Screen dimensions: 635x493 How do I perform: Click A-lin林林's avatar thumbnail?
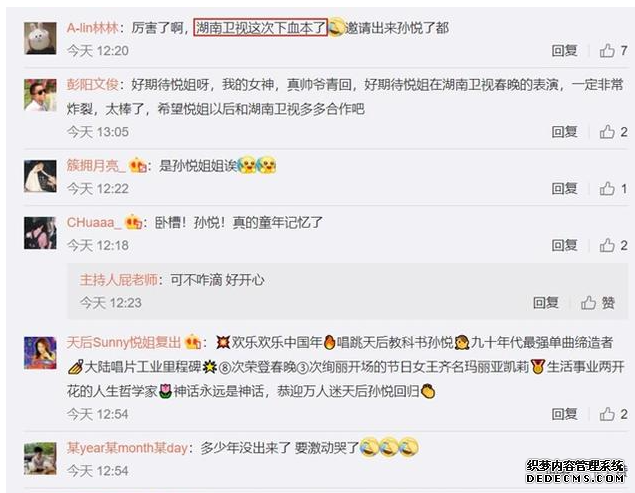point(40,38)
